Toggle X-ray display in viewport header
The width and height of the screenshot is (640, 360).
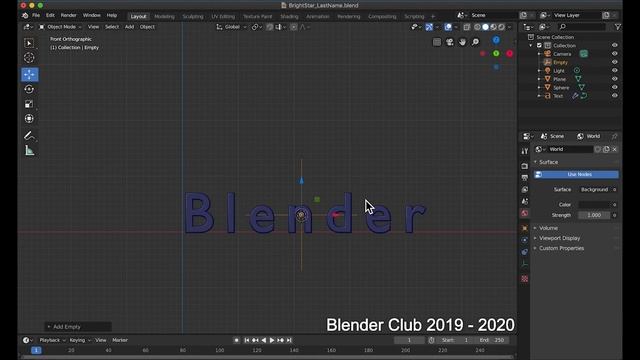(x=467, y=27)
